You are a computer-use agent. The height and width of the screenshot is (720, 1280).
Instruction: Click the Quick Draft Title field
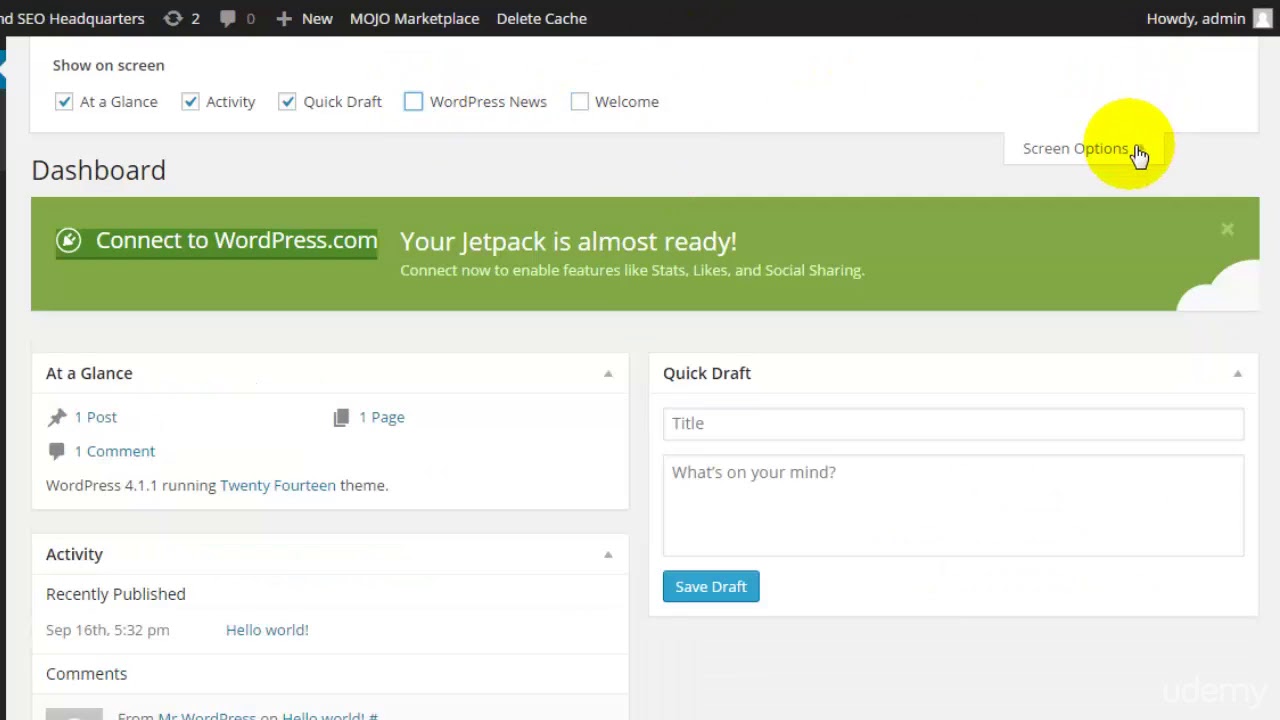[x=953, y=423]
